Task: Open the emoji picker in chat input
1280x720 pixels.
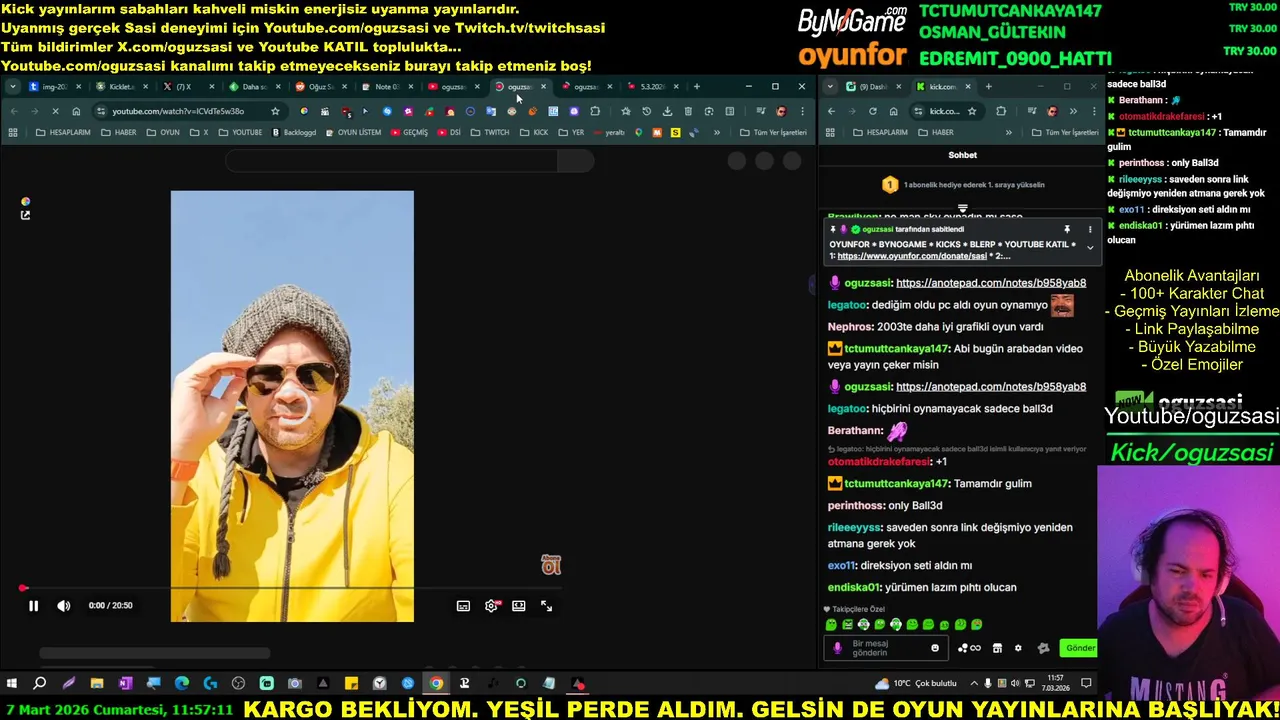Action: tap(935, 648)
